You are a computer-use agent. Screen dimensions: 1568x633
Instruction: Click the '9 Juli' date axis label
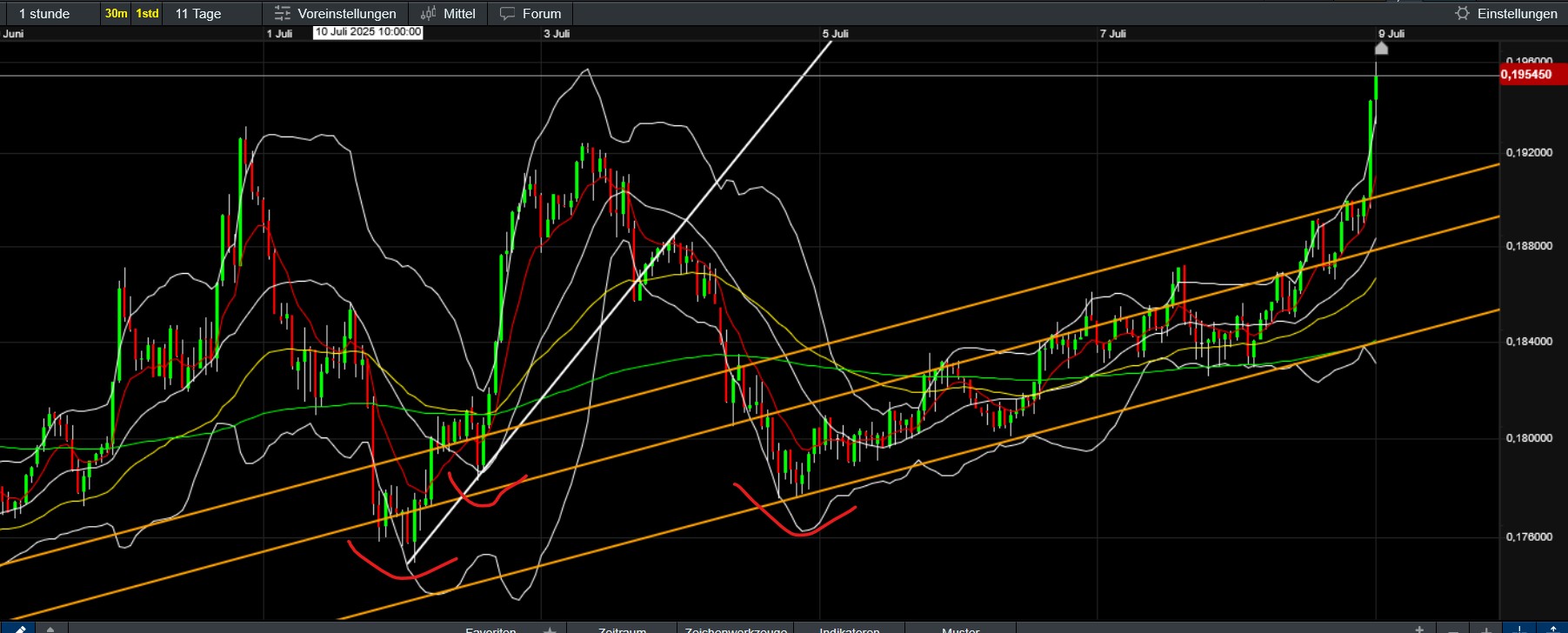click(x=1391, y=34)
